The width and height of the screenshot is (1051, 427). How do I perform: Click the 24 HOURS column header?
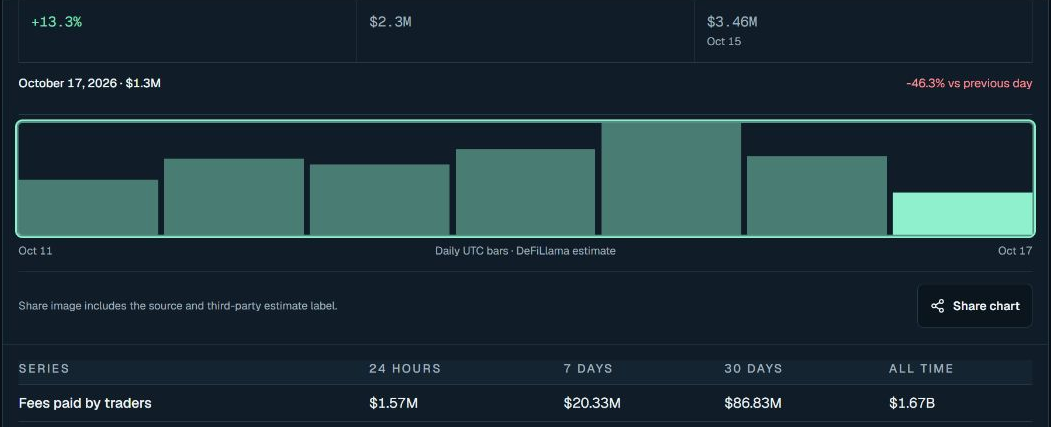pyautogui.click(x=405, y=369)
